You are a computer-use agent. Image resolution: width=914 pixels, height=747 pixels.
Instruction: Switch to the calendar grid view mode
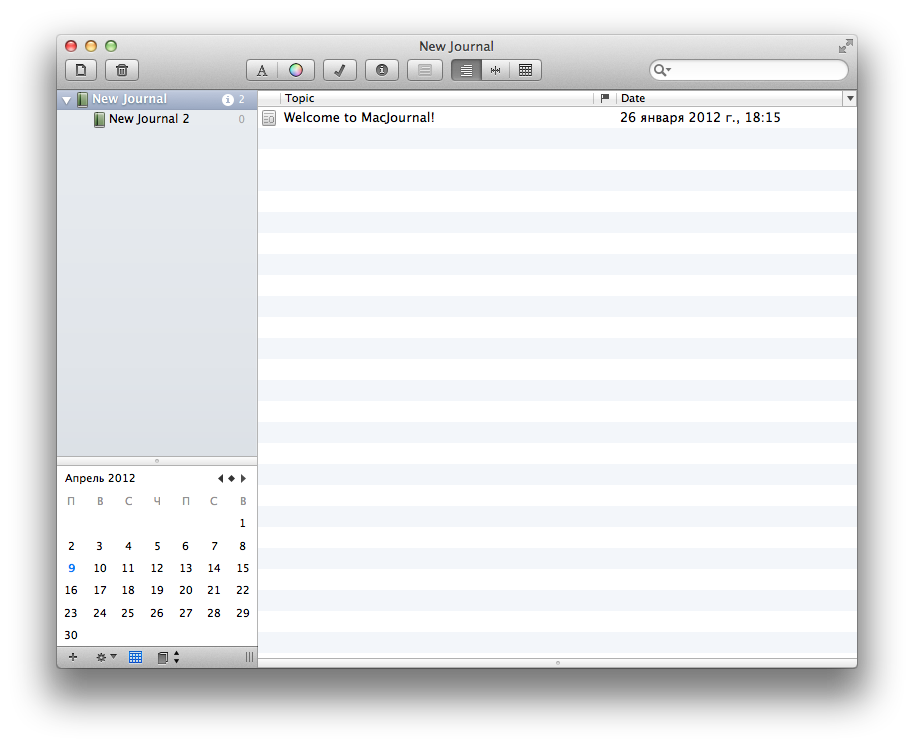[525, 71]
